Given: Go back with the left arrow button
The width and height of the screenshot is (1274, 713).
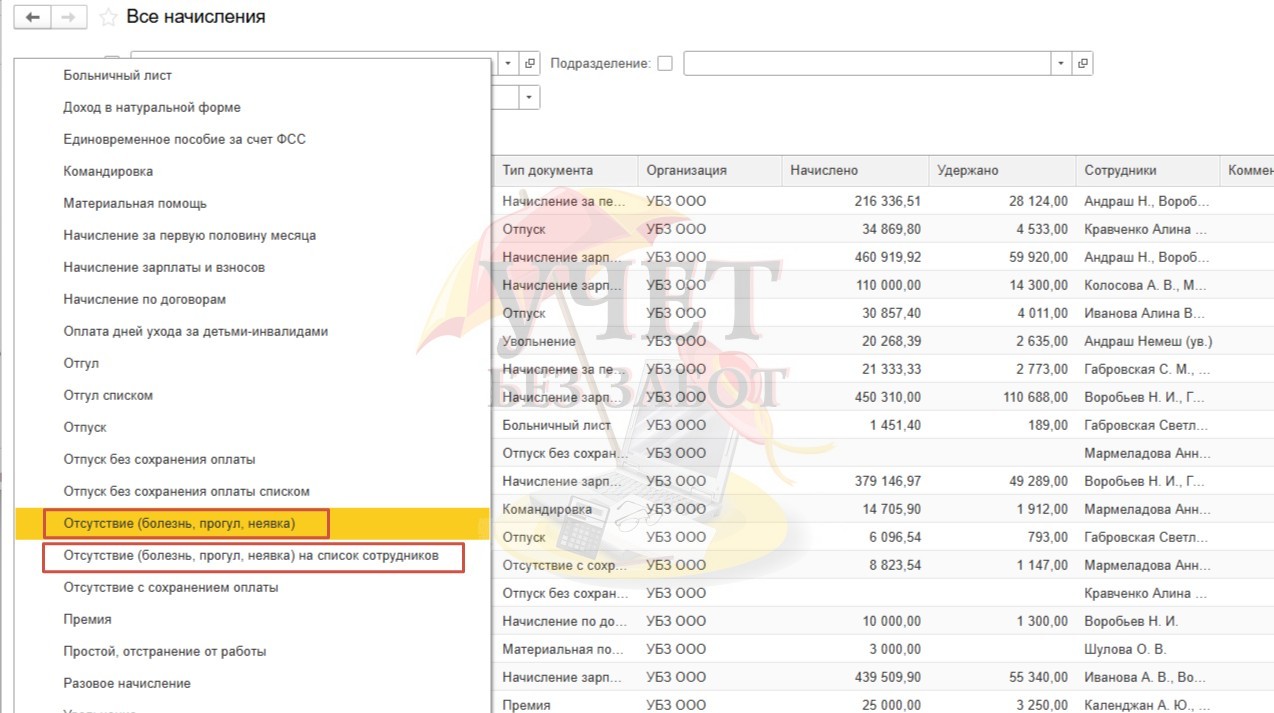Looking at the screenshot, I should 33,18.
